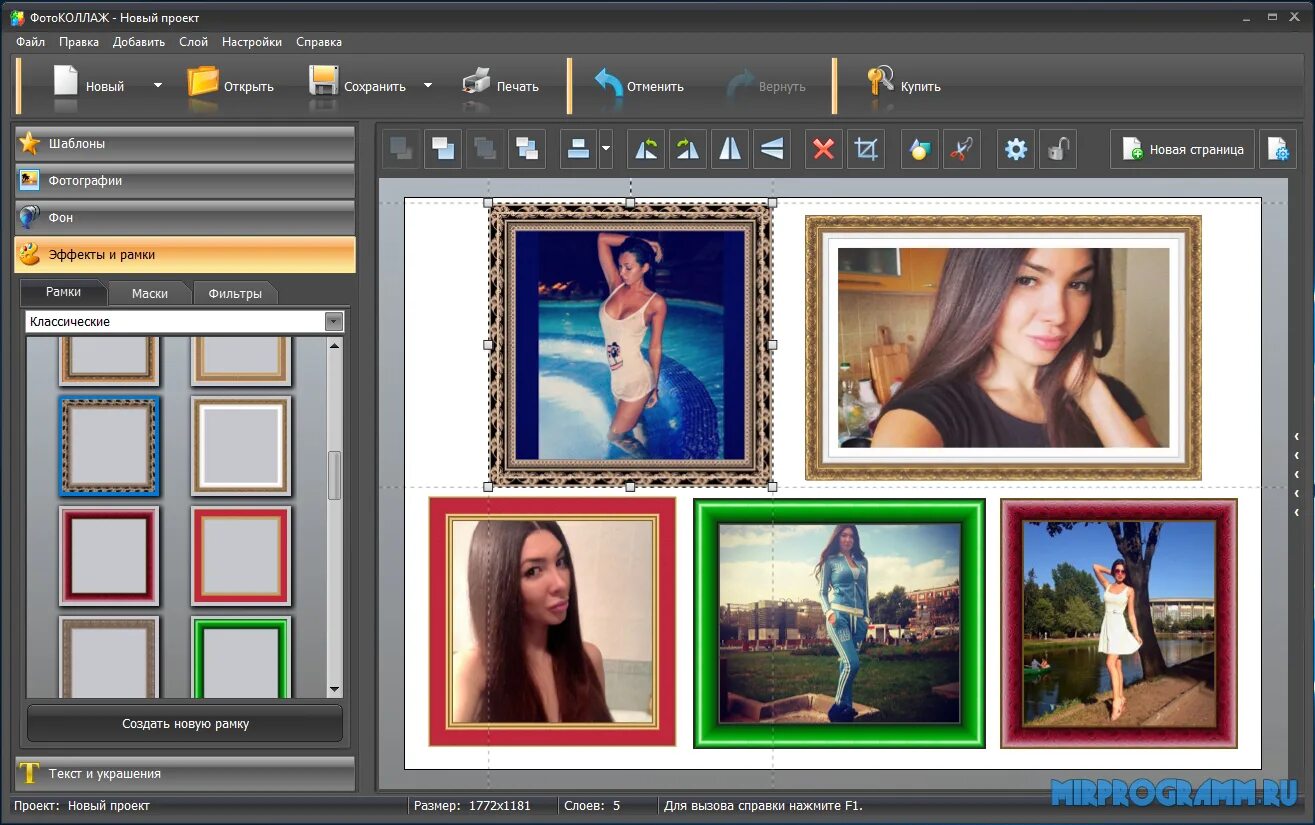Open the Правка menu
Screen dimensions: 1315x825
point(79,42)
